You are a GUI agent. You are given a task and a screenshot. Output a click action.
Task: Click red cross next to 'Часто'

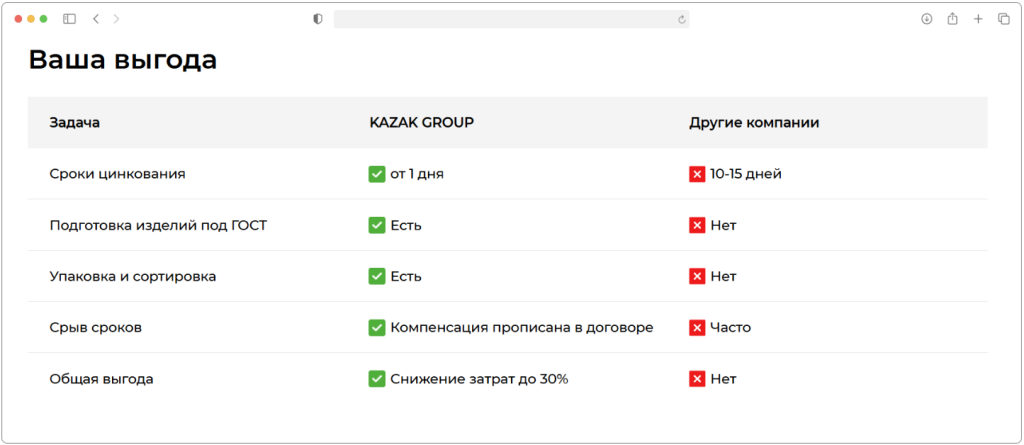(x=697, y=327)
